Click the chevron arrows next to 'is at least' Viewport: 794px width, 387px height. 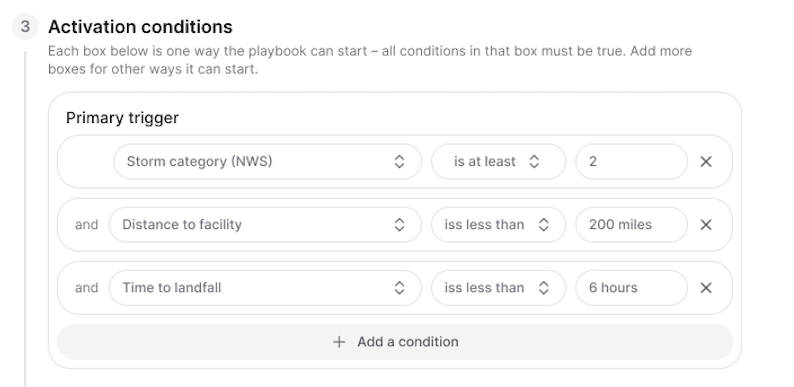534,162
